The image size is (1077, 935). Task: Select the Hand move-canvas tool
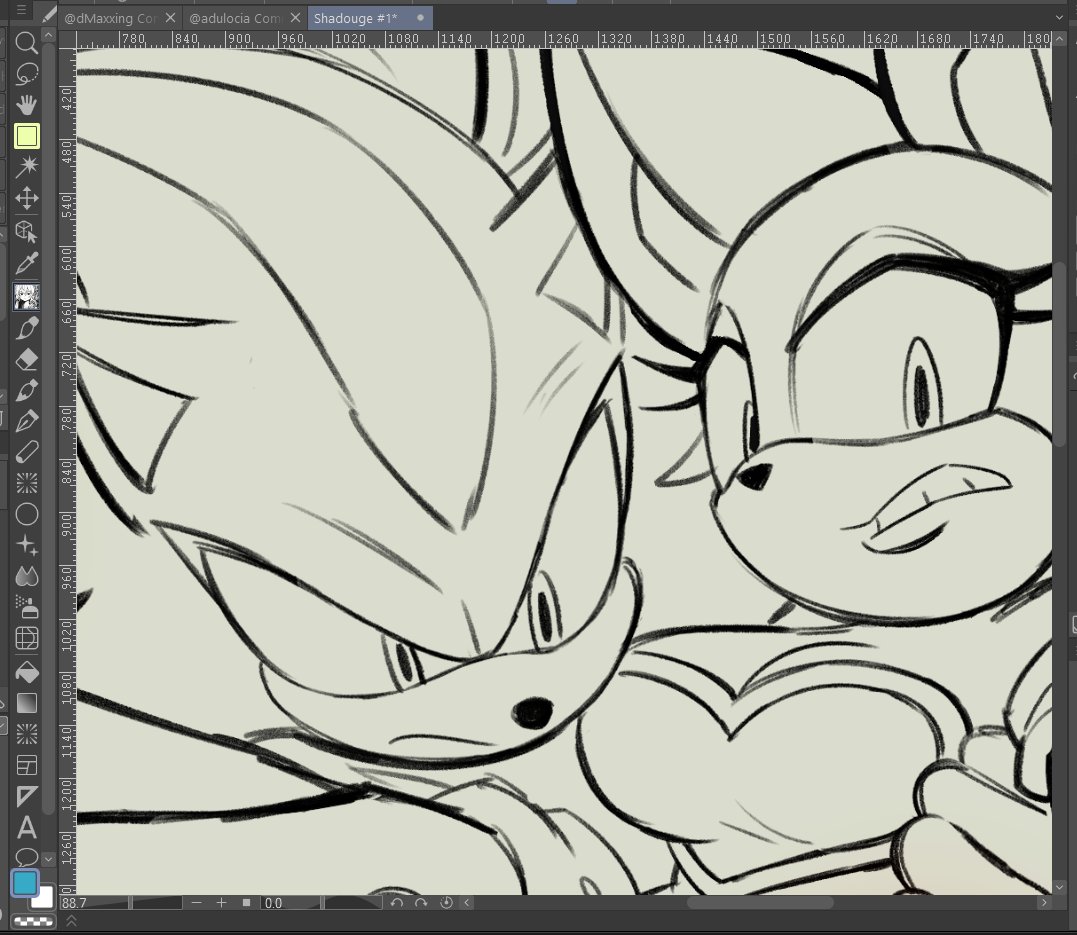point(26,104)
